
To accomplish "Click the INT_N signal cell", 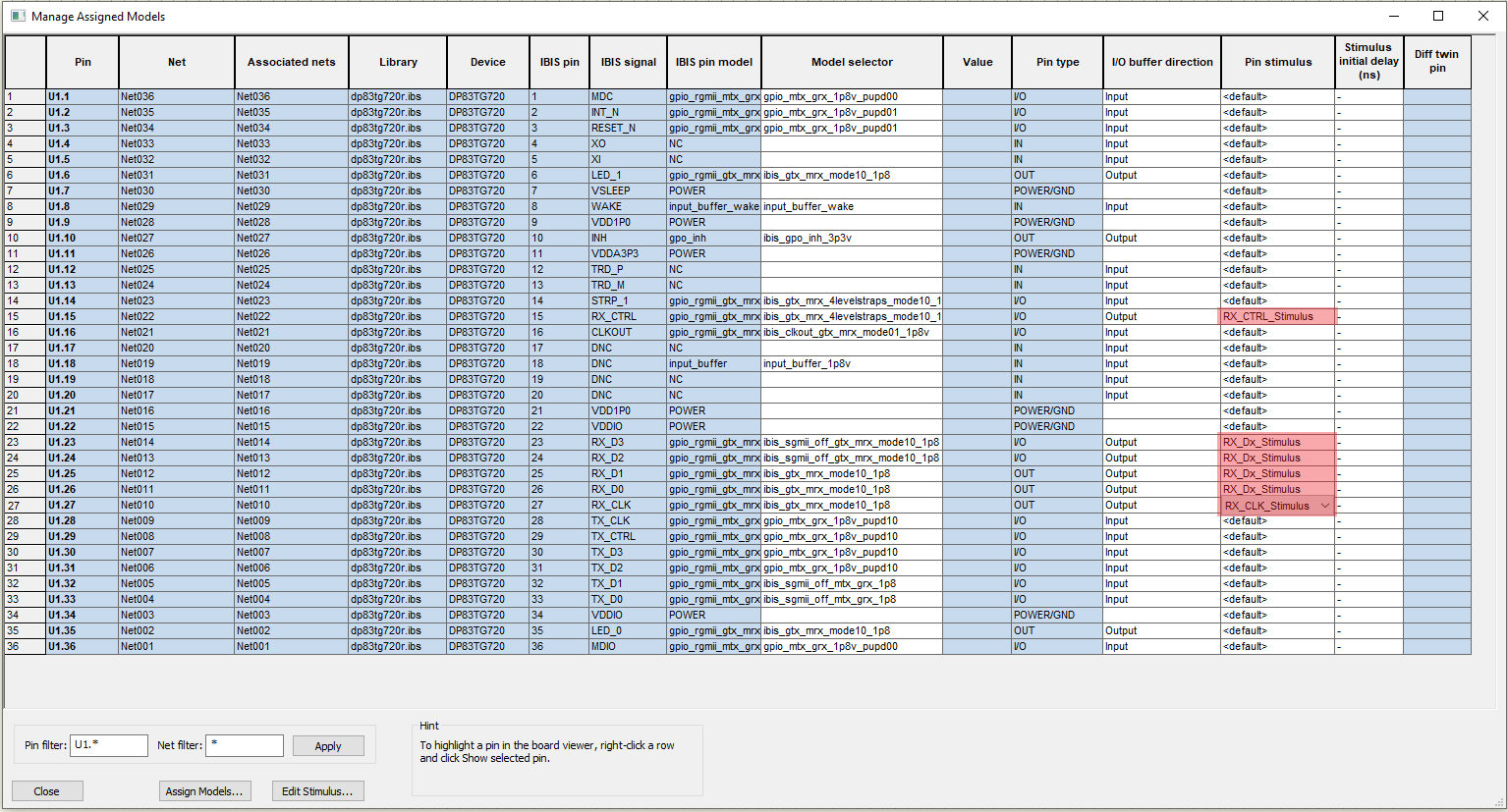I will click(x=629, y=112).
